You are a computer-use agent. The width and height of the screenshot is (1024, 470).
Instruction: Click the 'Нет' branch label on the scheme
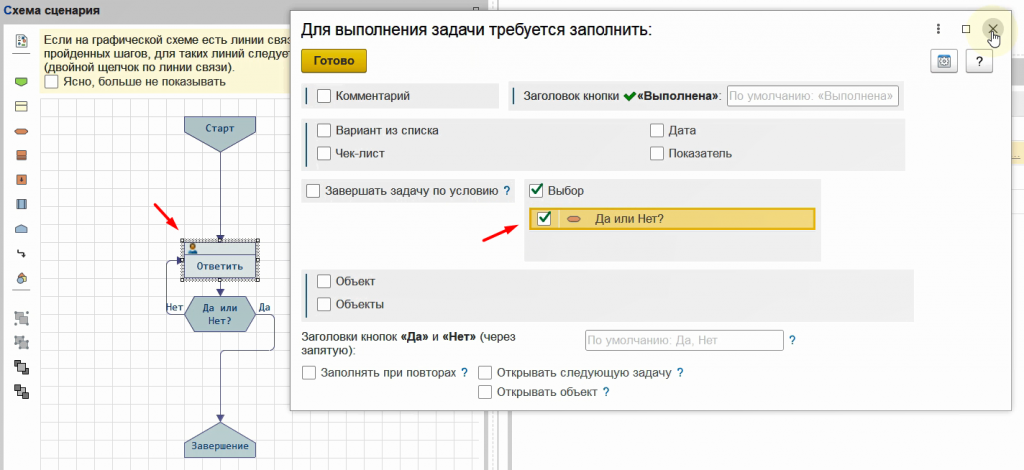[174, 307]
